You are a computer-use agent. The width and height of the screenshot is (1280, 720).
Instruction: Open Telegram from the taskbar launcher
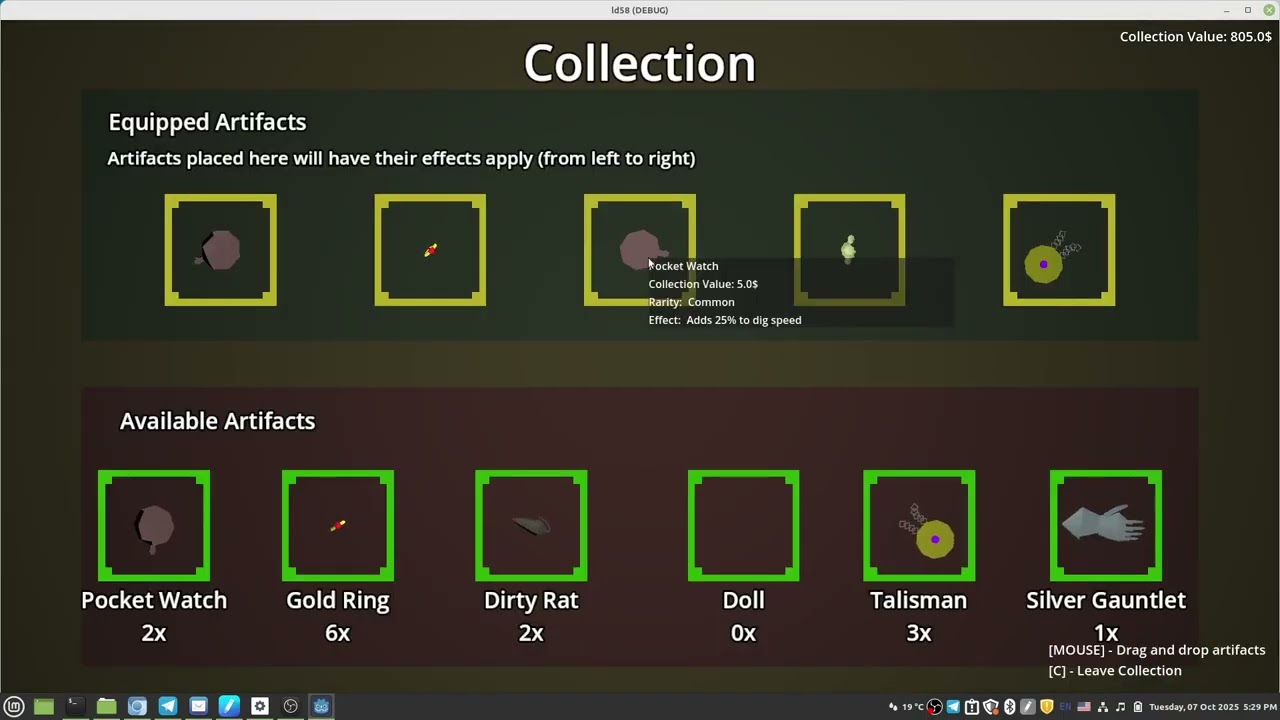[168, 706]
